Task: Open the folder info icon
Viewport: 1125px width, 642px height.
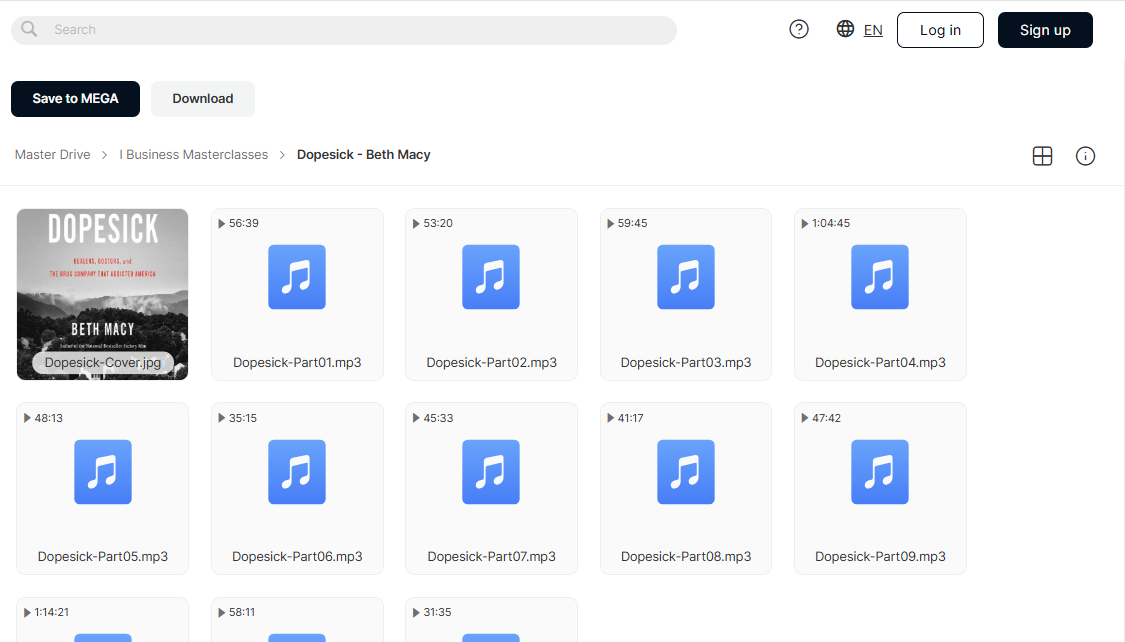Action: (1086, 156)
